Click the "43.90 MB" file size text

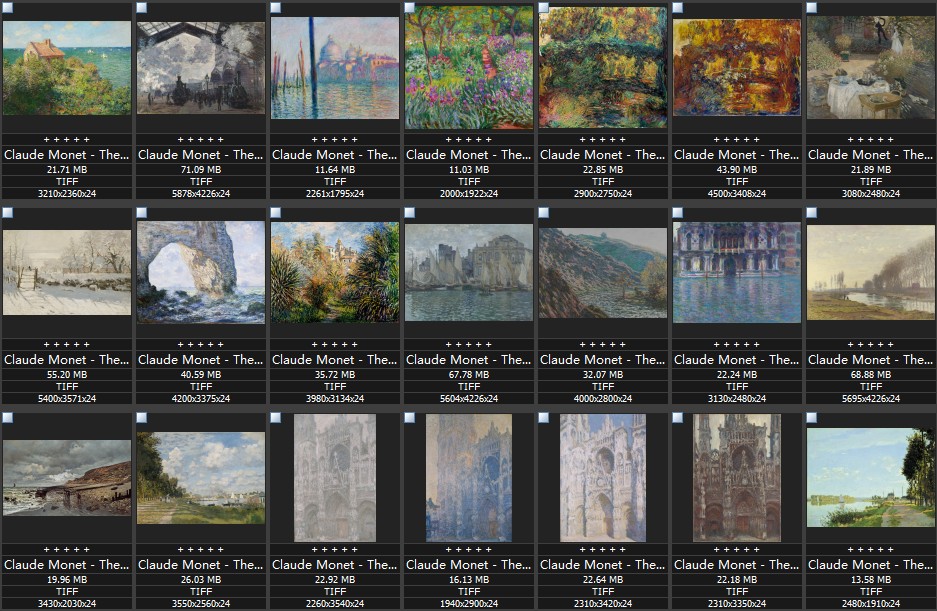[737, 170]
